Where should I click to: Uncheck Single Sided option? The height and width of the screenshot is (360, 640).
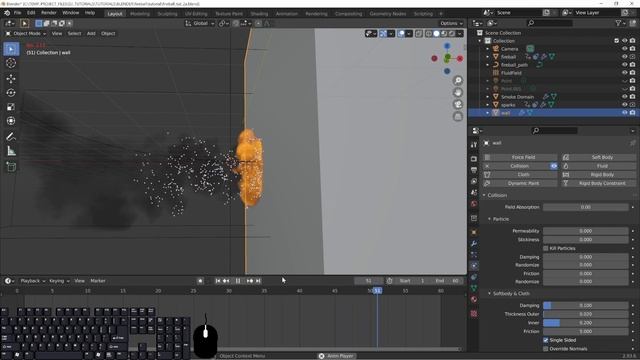tap(546, 340)
